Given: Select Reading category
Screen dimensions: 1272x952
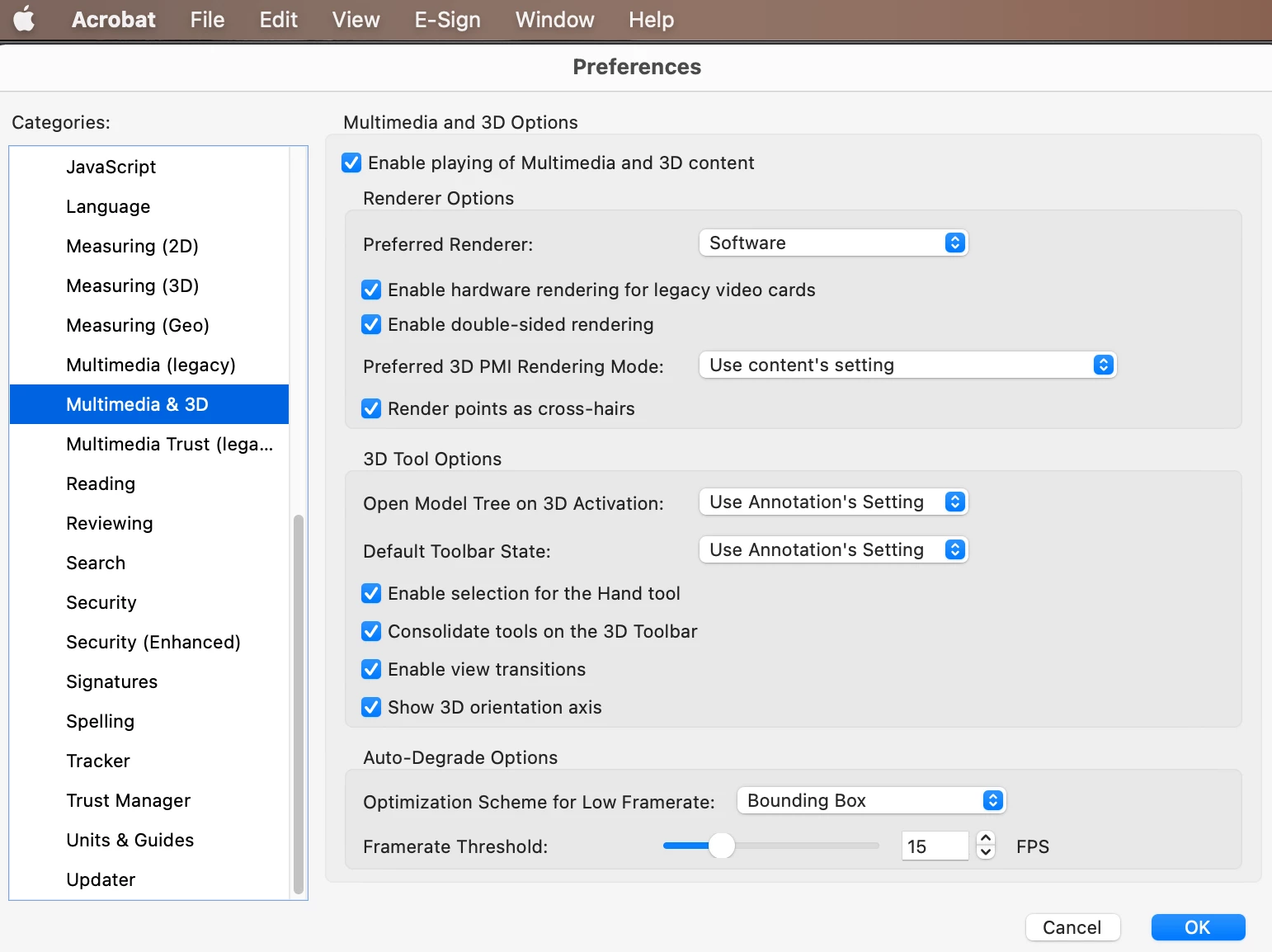Looking at the screenshot, I should coord(149,483).
